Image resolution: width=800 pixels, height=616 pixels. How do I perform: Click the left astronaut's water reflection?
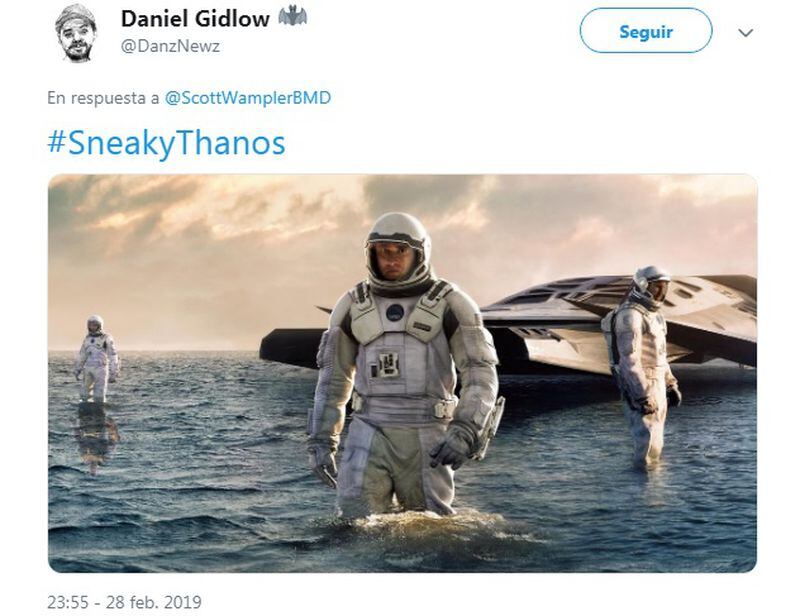96,436
